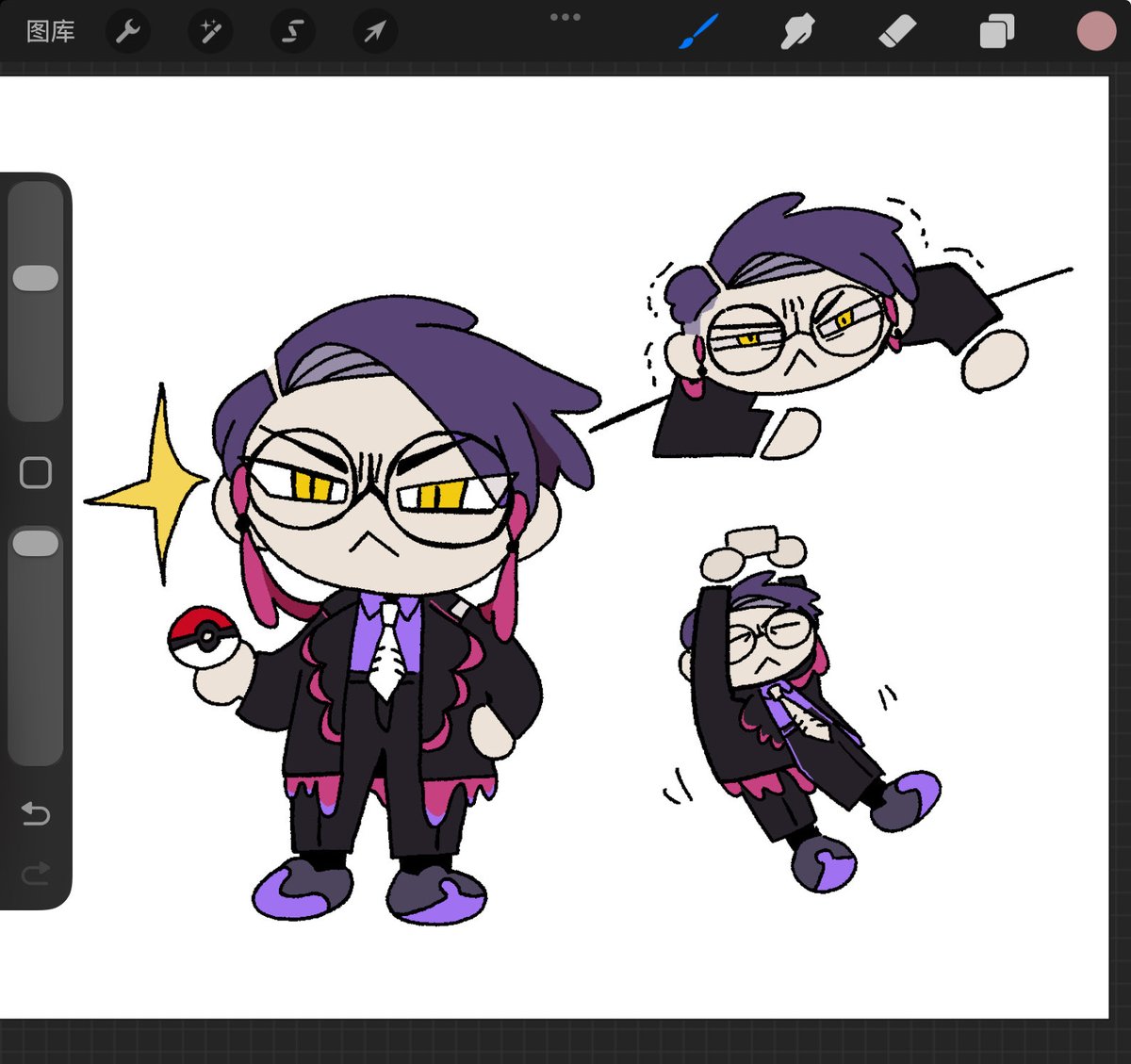Screen dimensions: 1131x1064
Task: Activate the Selection tool
Action: pos(291,30)
